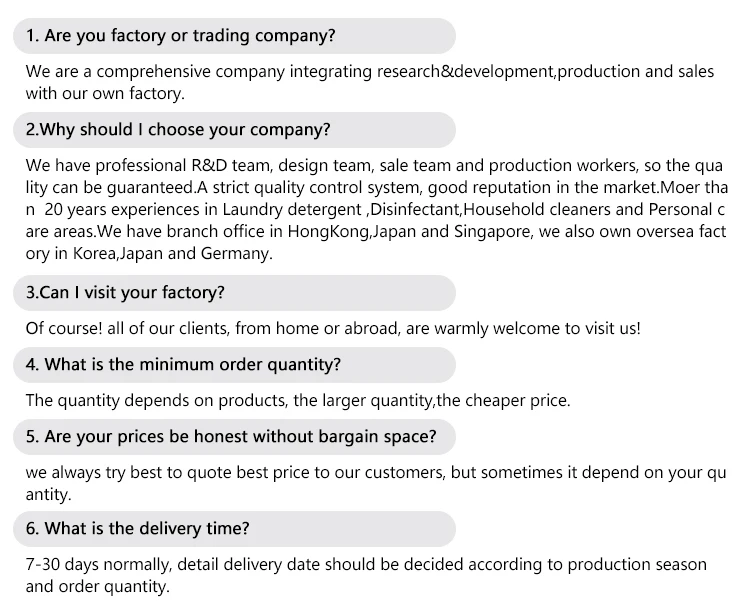Select the "Can I visit your factory?" question
The image size is (750, 612).
pyautogui.click(x=235, y=293)
